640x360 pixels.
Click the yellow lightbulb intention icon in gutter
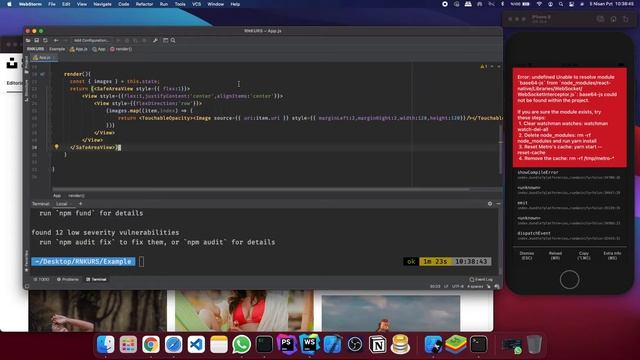tap(56, 147)
